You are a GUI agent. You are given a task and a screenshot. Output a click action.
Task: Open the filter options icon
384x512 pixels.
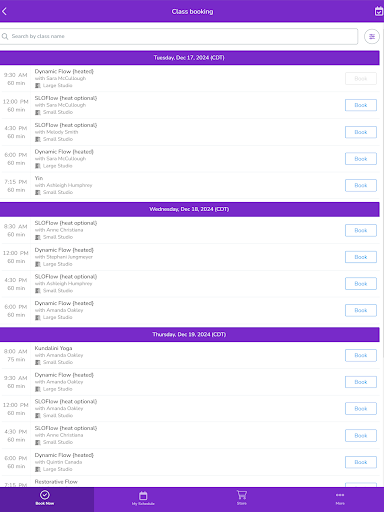pyautogui.click(x=372, y=36)
